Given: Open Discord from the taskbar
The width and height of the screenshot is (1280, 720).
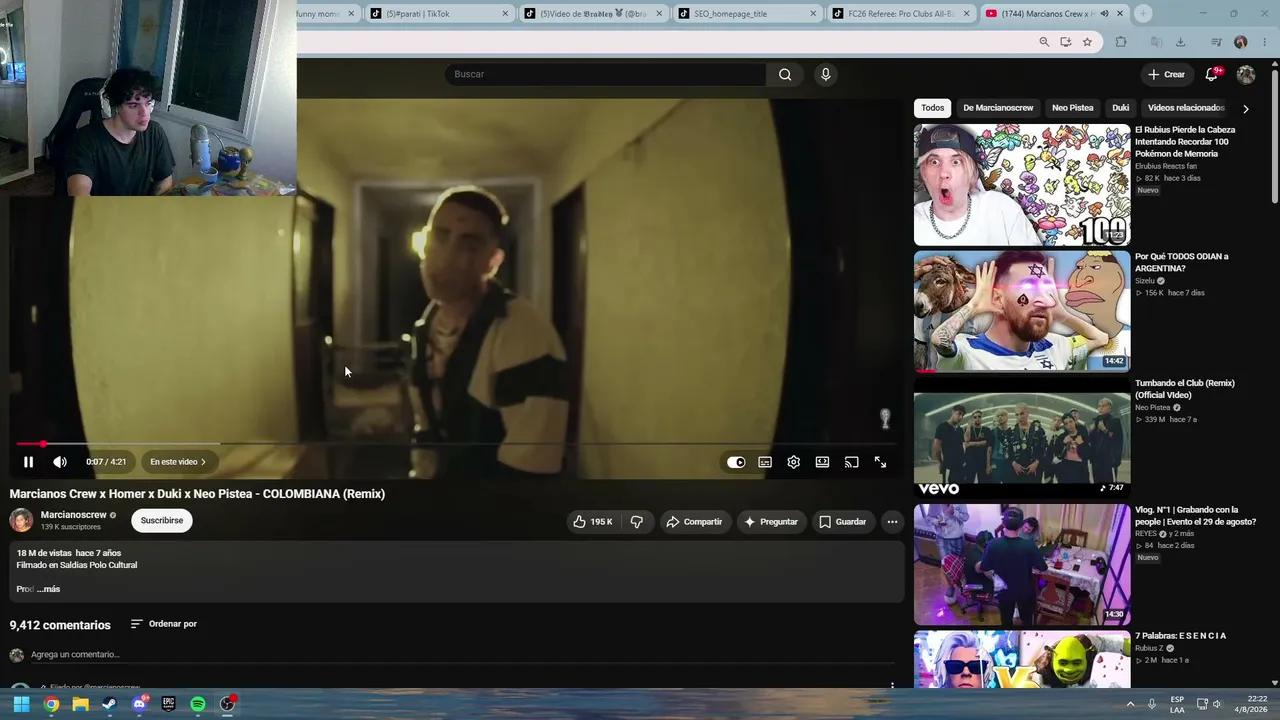Looking at the screenshot, I should coord(139,704).
